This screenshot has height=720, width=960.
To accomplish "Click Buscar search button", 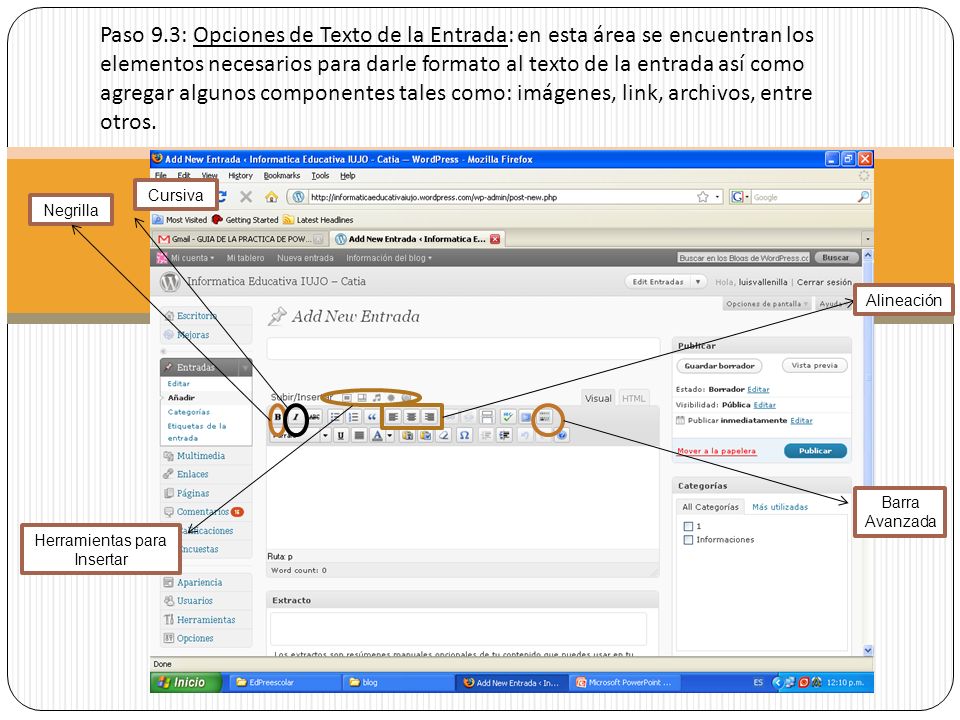I will click(x=835, y=258).
